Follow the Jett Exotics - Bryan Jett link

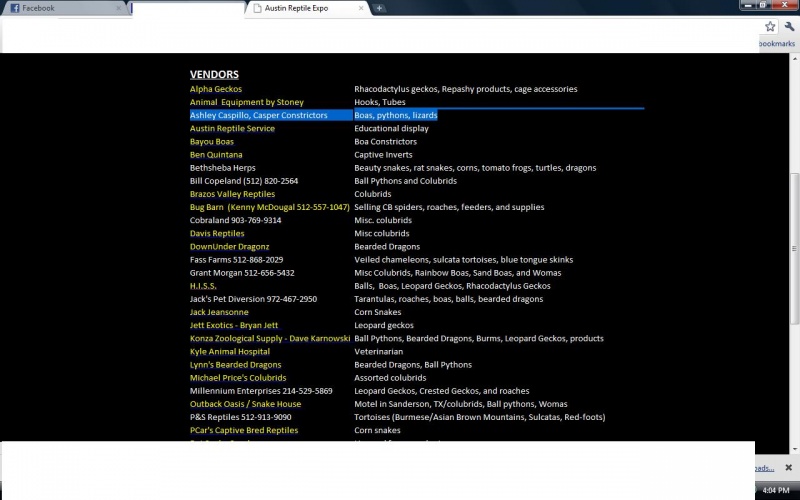(234, 326)
